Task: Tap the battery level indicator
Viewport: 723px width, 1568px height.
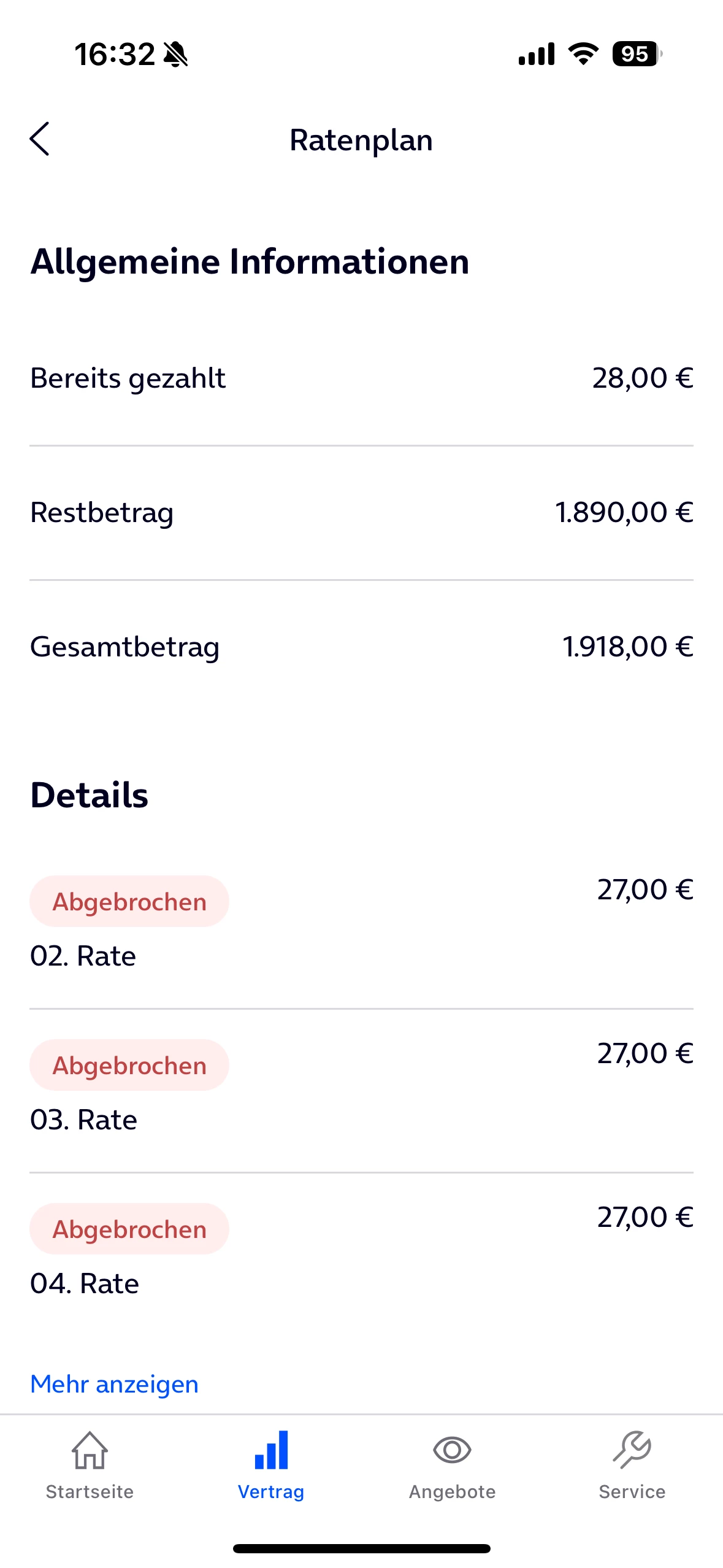Action: 637,54
